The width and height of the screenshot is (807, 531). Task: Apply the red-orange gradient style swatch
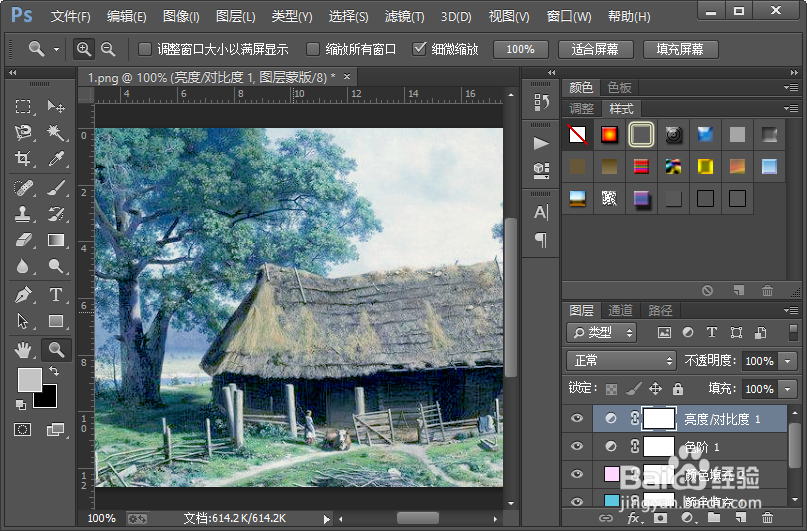609,135
